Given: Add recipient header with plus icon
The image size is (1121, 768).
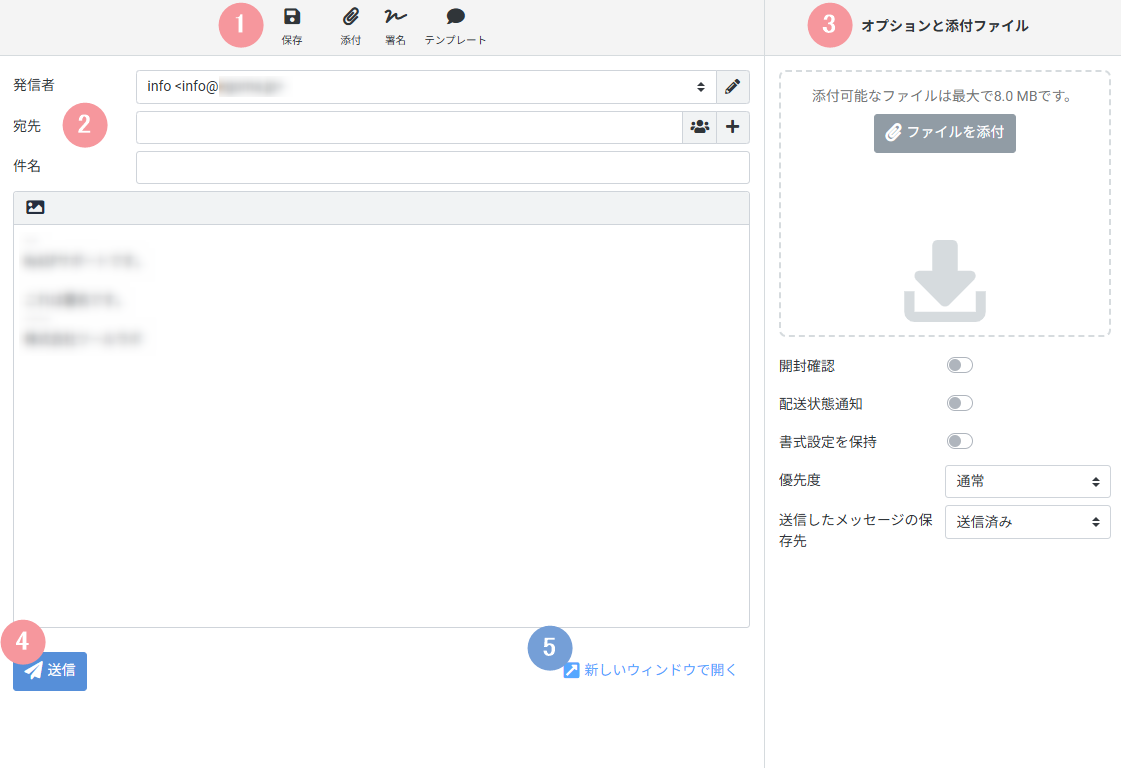Looking at the screenshot, I should tap(733, 127).
